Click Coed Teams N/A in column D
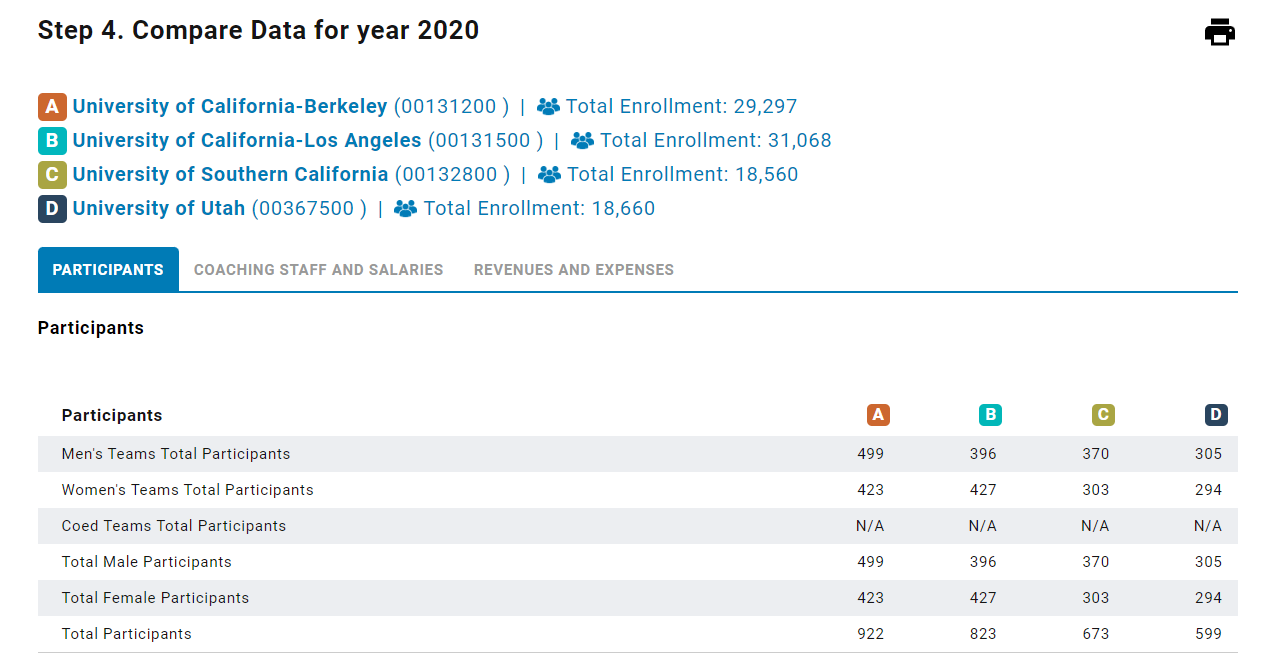 pos(1208,526)
